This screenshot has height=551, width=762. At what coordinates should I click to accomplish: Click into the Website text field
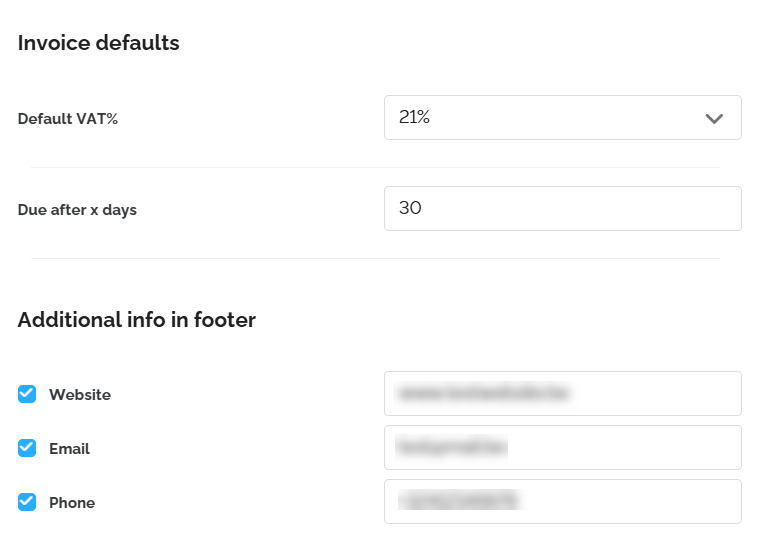pyautogui.click(x=562, y=393)
